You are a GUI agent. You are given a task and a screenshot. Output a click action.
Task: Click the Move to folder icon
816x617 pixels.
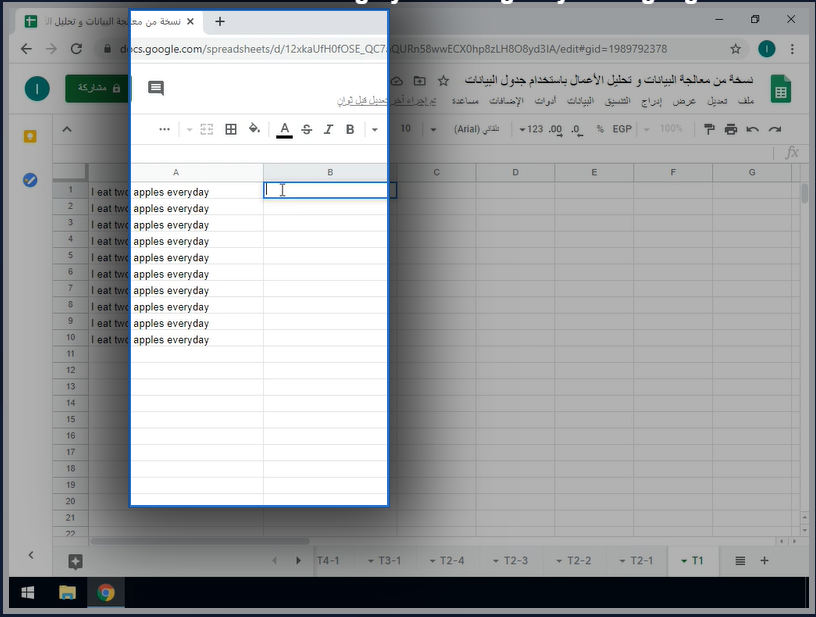click(x=419, y=81)
